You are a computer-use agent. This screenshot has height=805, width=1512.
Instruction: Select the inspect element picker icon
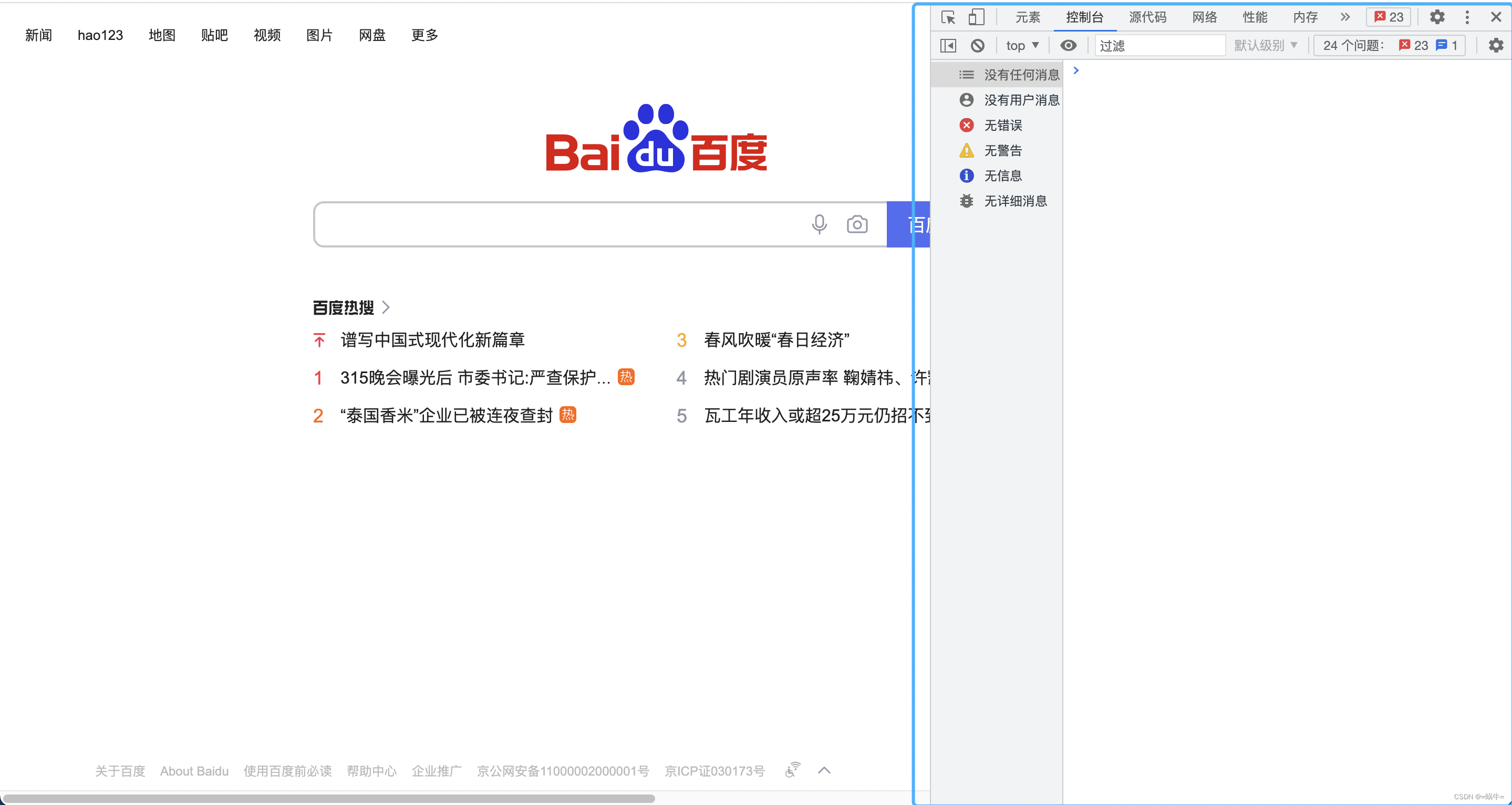(x=948, y=17)
